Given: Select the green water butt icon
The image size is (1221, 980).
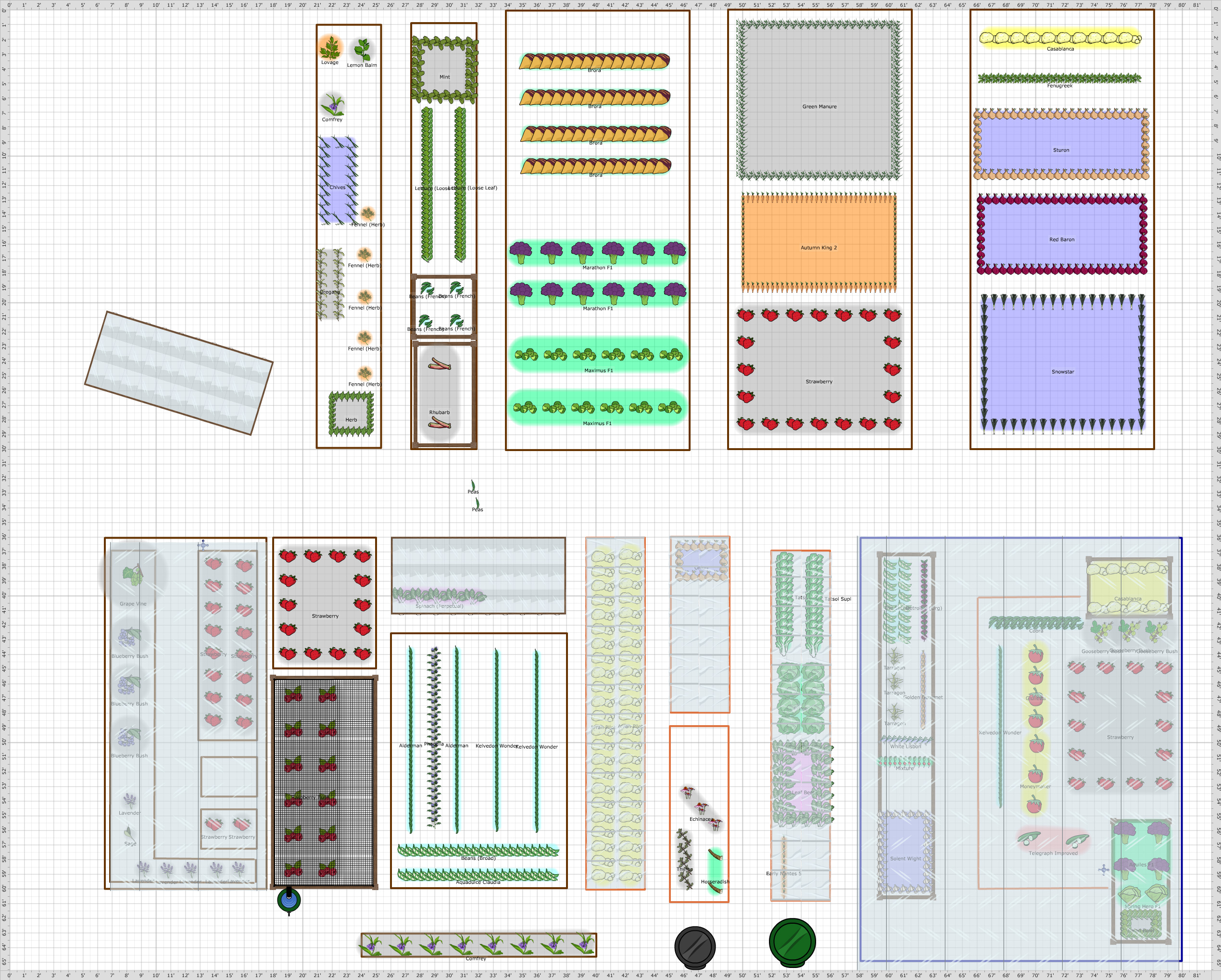Looking at the screenshot, I should click(x=793, y=942).
